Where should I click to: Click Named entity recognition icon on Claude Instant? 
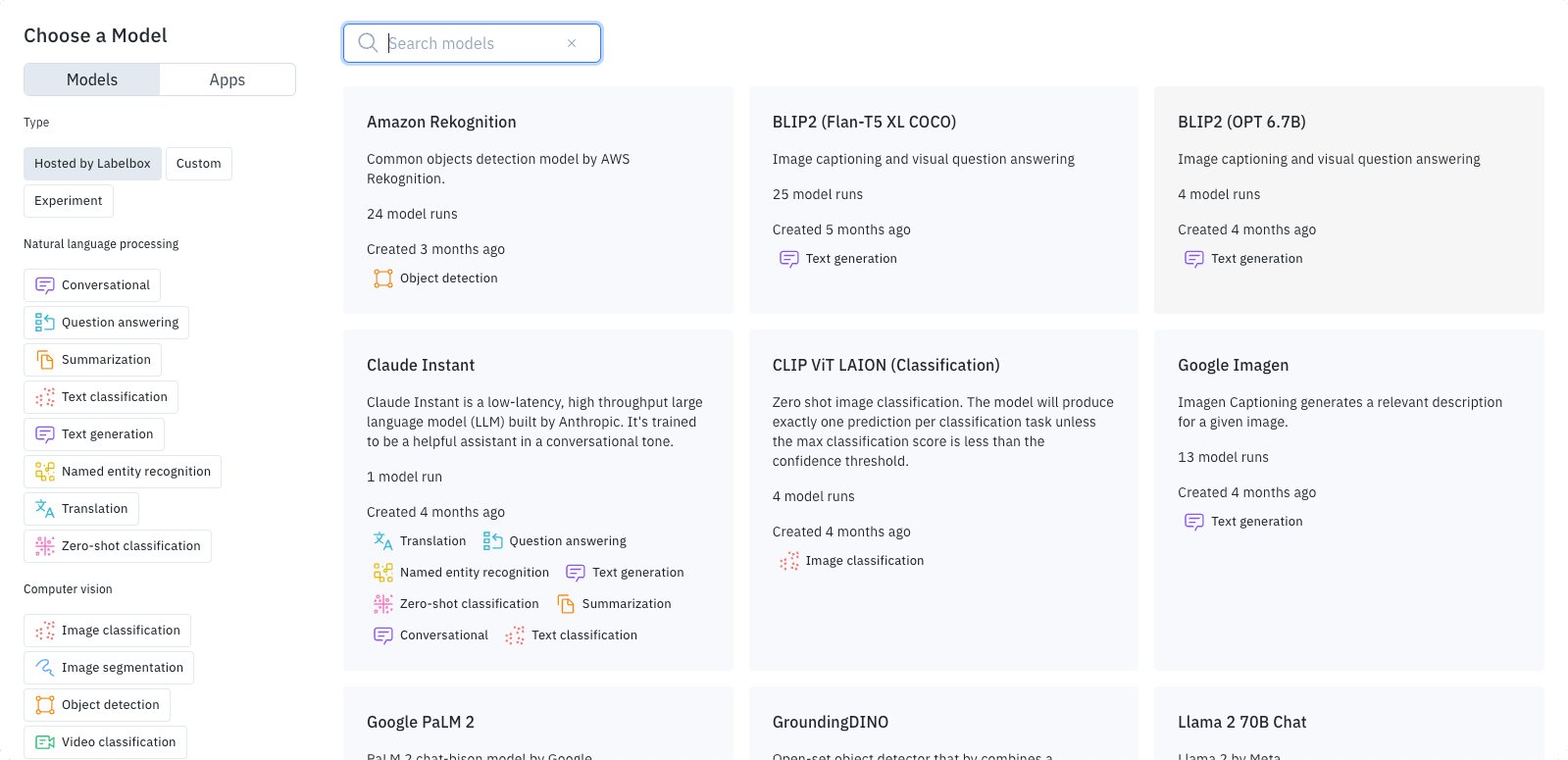tap(383, 573)
